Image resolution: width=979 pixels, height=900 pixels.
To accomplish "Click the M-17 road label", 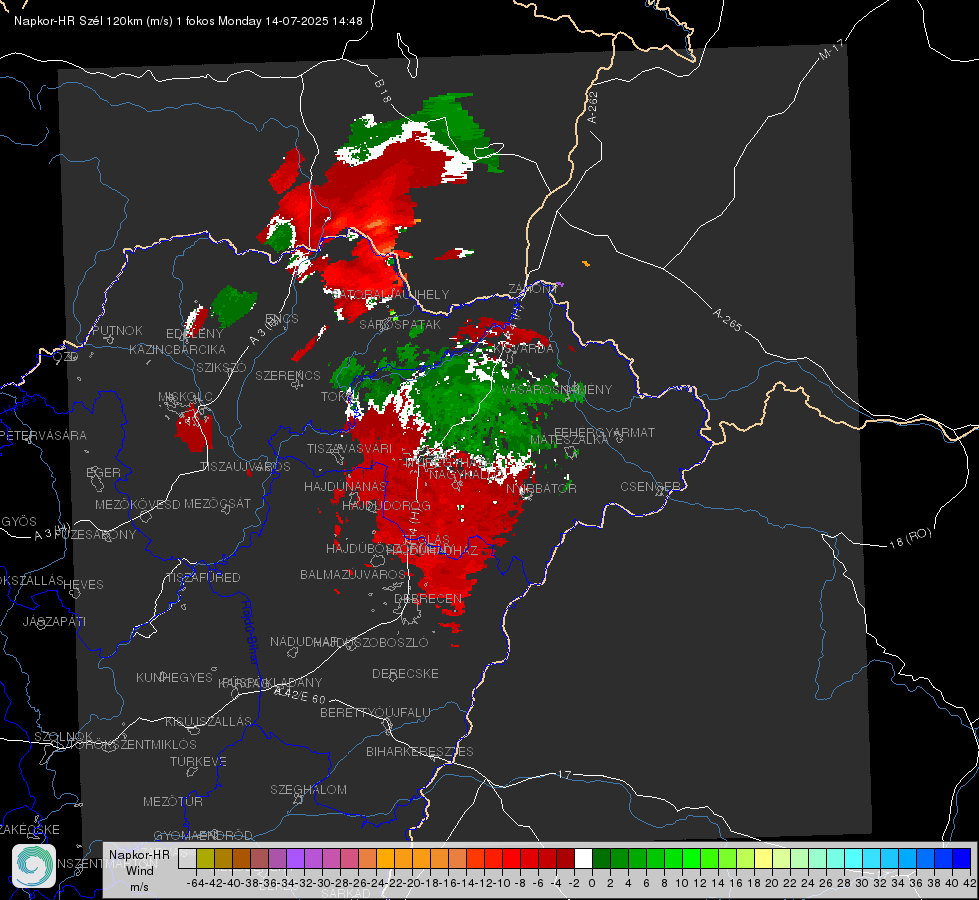I will [x=831, y=49].
